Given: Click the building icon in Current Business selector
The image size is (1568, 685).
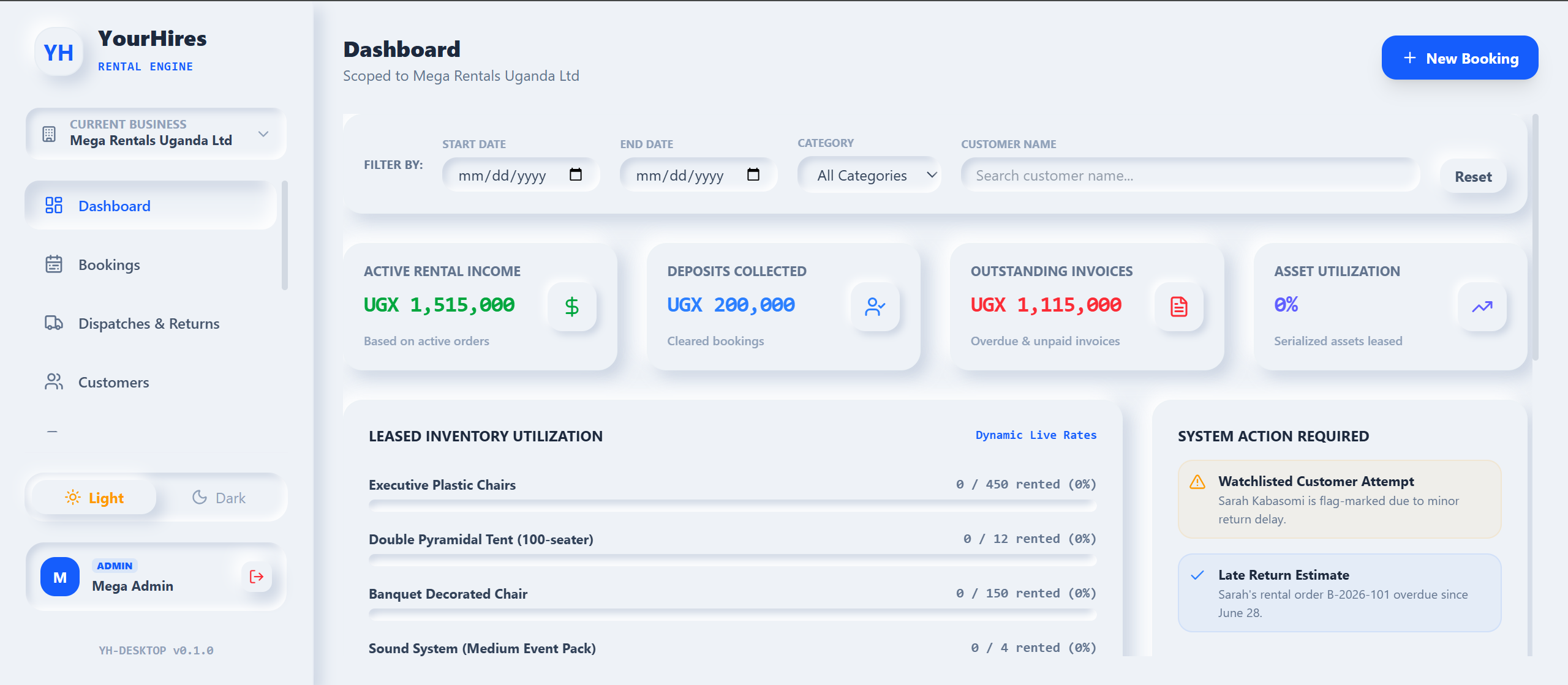Looking at the screenshot, I should coord(49,134).
